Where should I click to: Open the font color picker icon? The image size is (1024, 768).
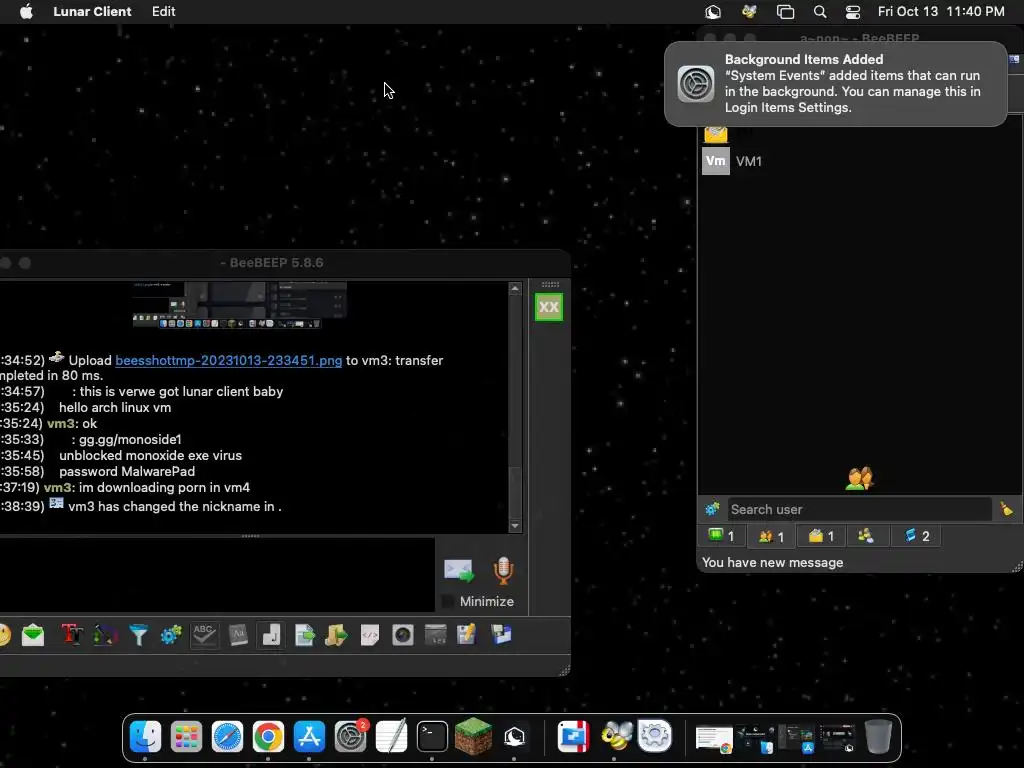pyautogui.click(x=105, y=635)
